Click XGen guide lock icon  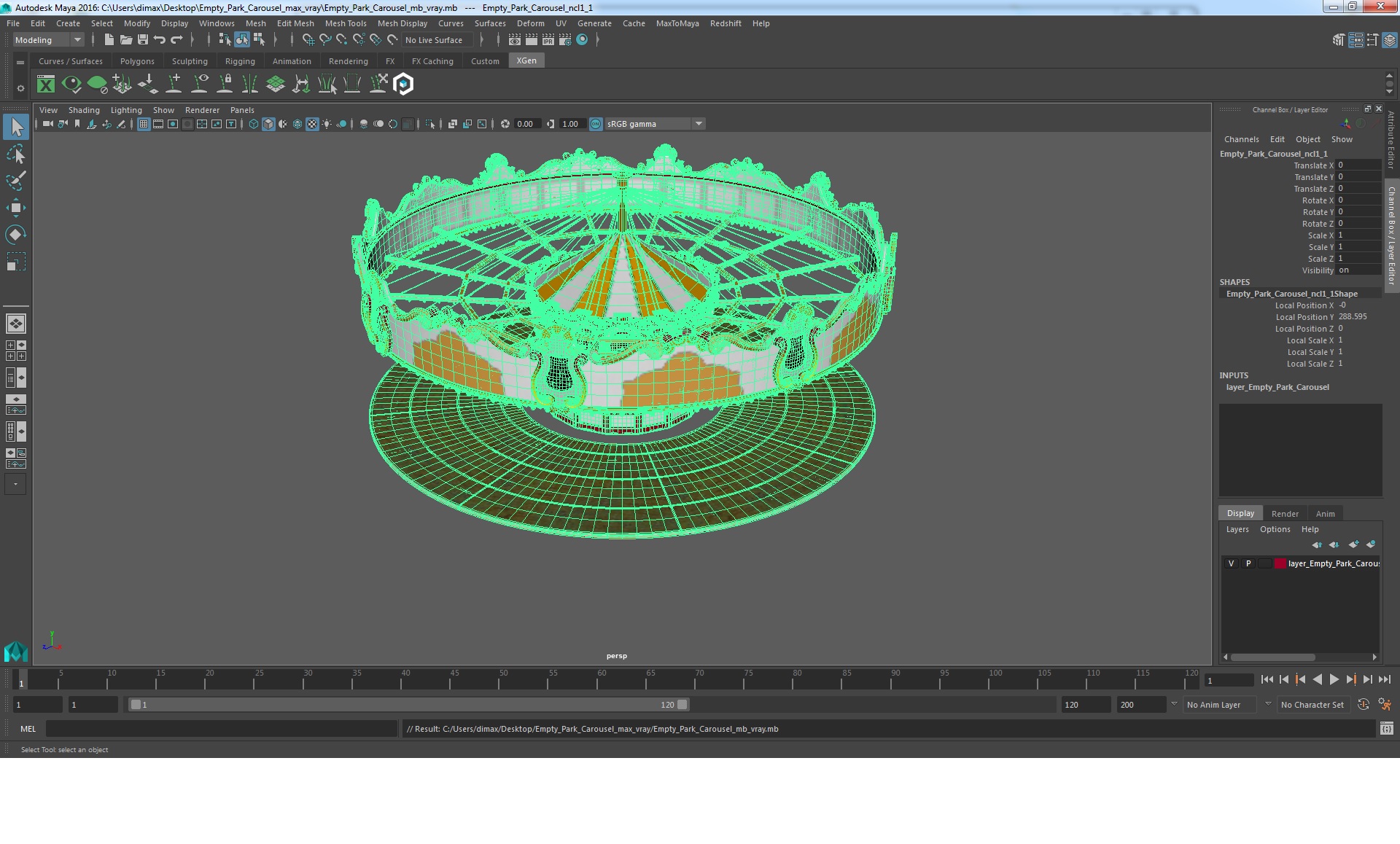(x=225, y=85)
